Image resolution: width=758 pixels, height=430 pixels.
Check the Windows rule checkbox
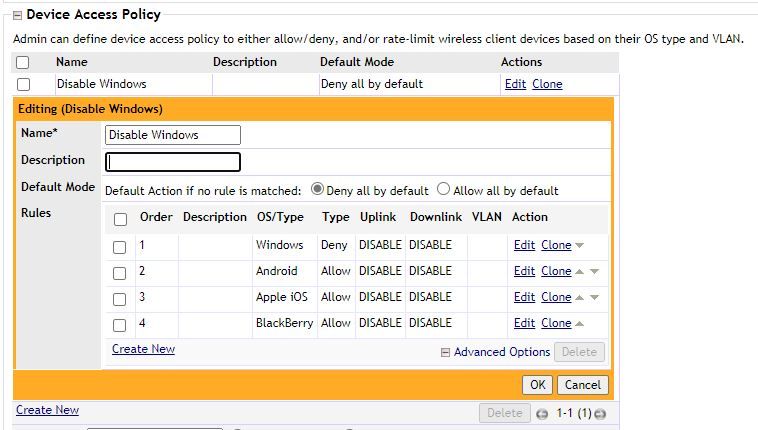coord(120,247)
